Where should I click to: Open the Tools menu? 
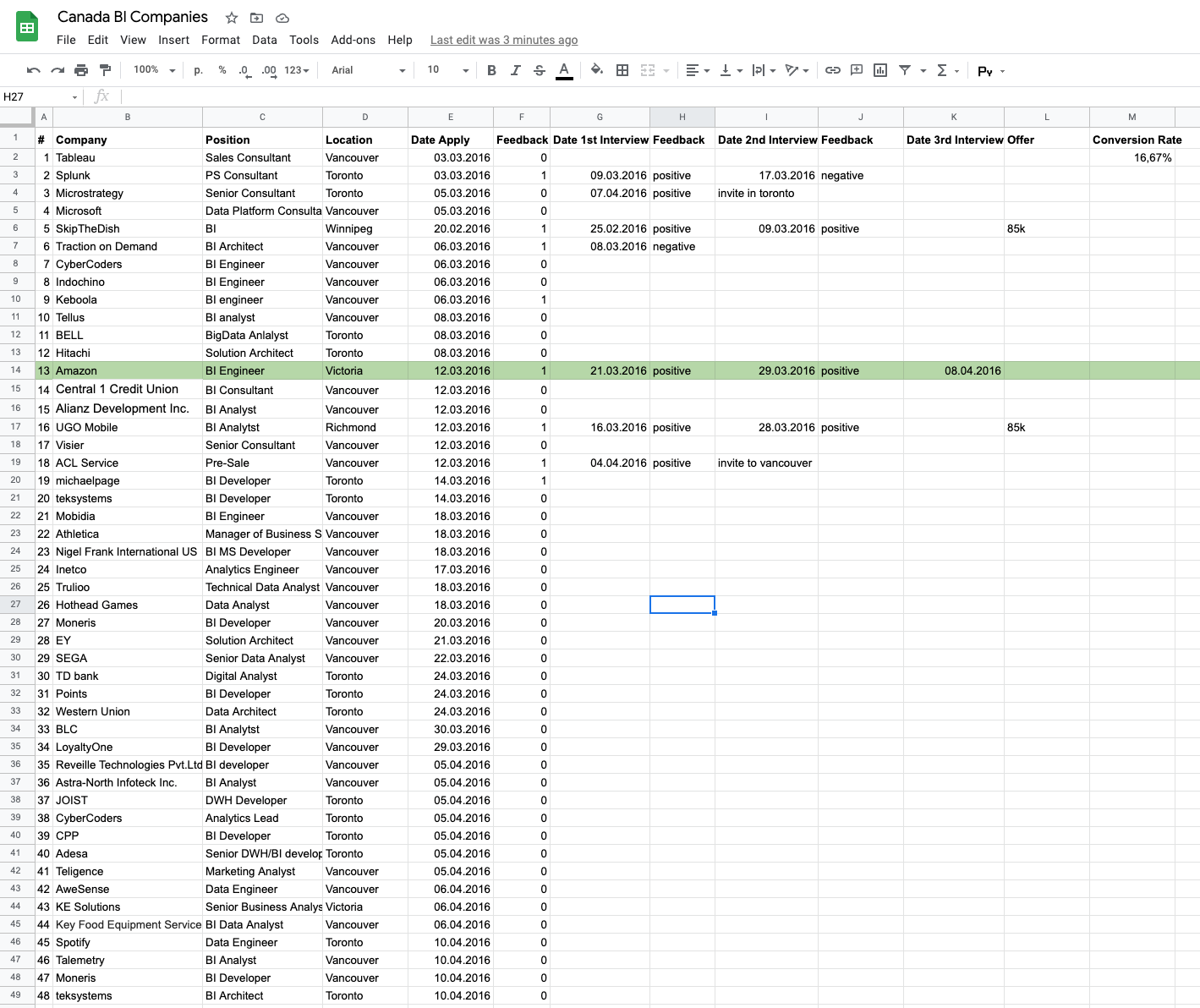point(304,40)
